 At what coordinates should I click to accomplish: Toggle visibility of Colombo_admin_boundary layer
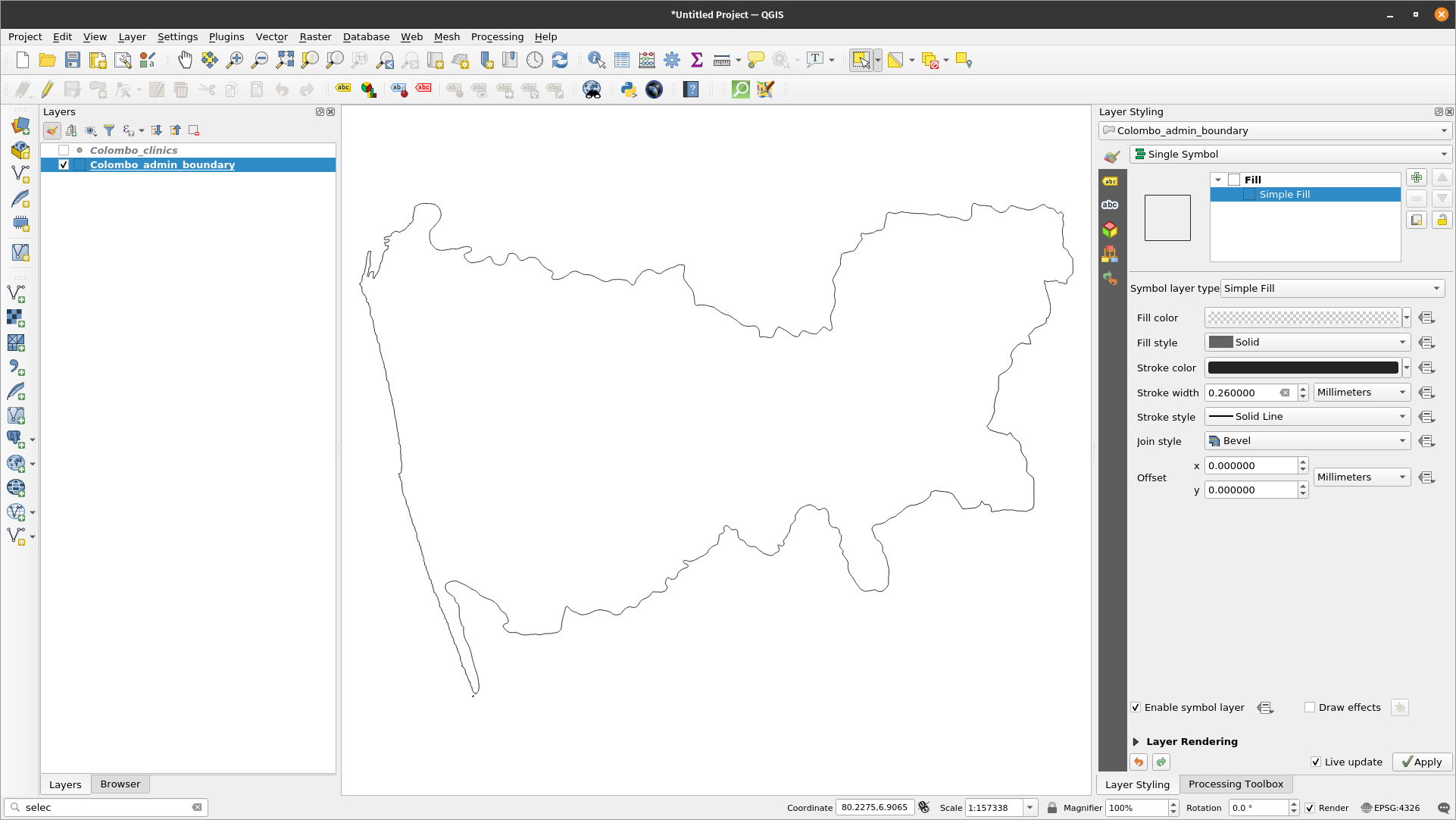pos(64,165)
